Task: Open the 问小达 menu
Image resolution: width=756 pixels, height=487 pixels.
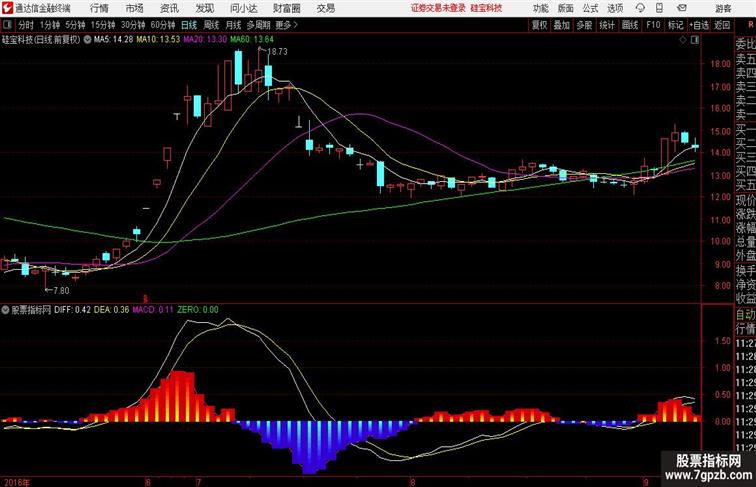Action: (243, 8)
